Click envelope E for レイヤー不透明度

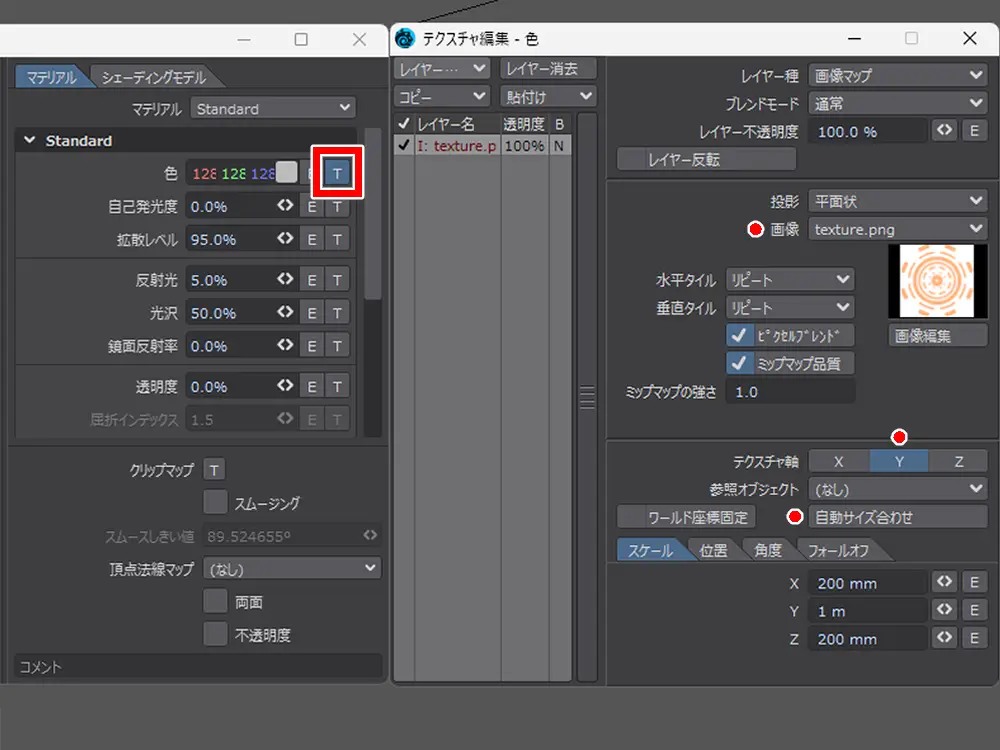click(973, 131)
